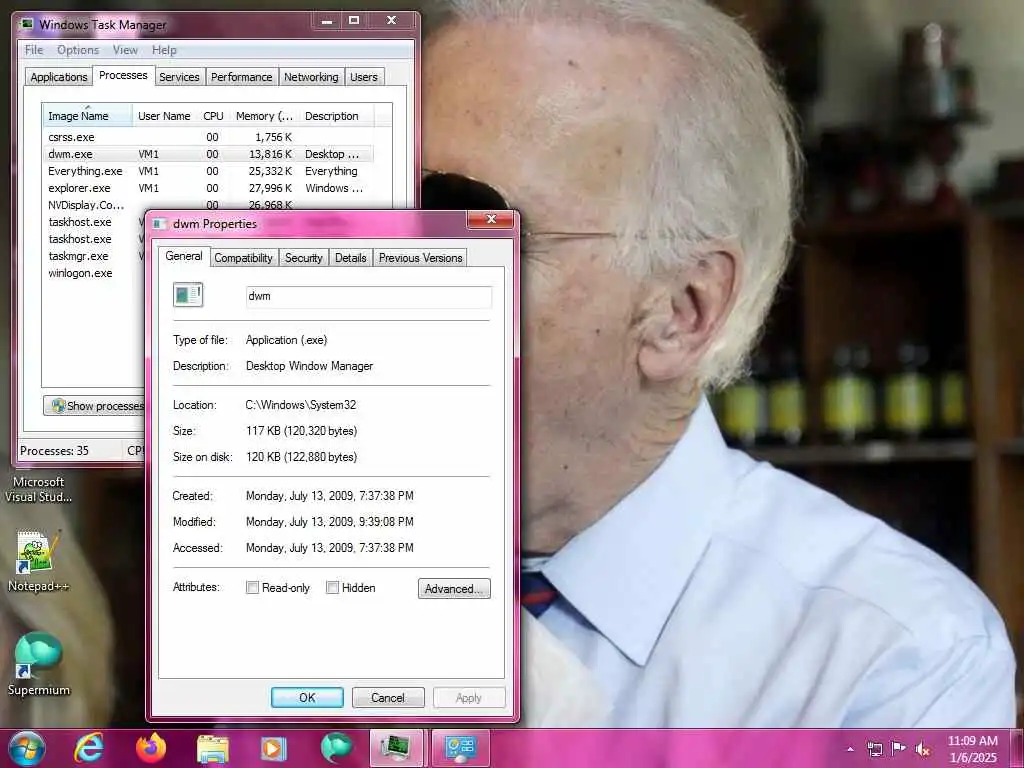Click the dwm Properties title bar icon
The height and width of the screenshot is (768, 1024).
tap(160, 224)
